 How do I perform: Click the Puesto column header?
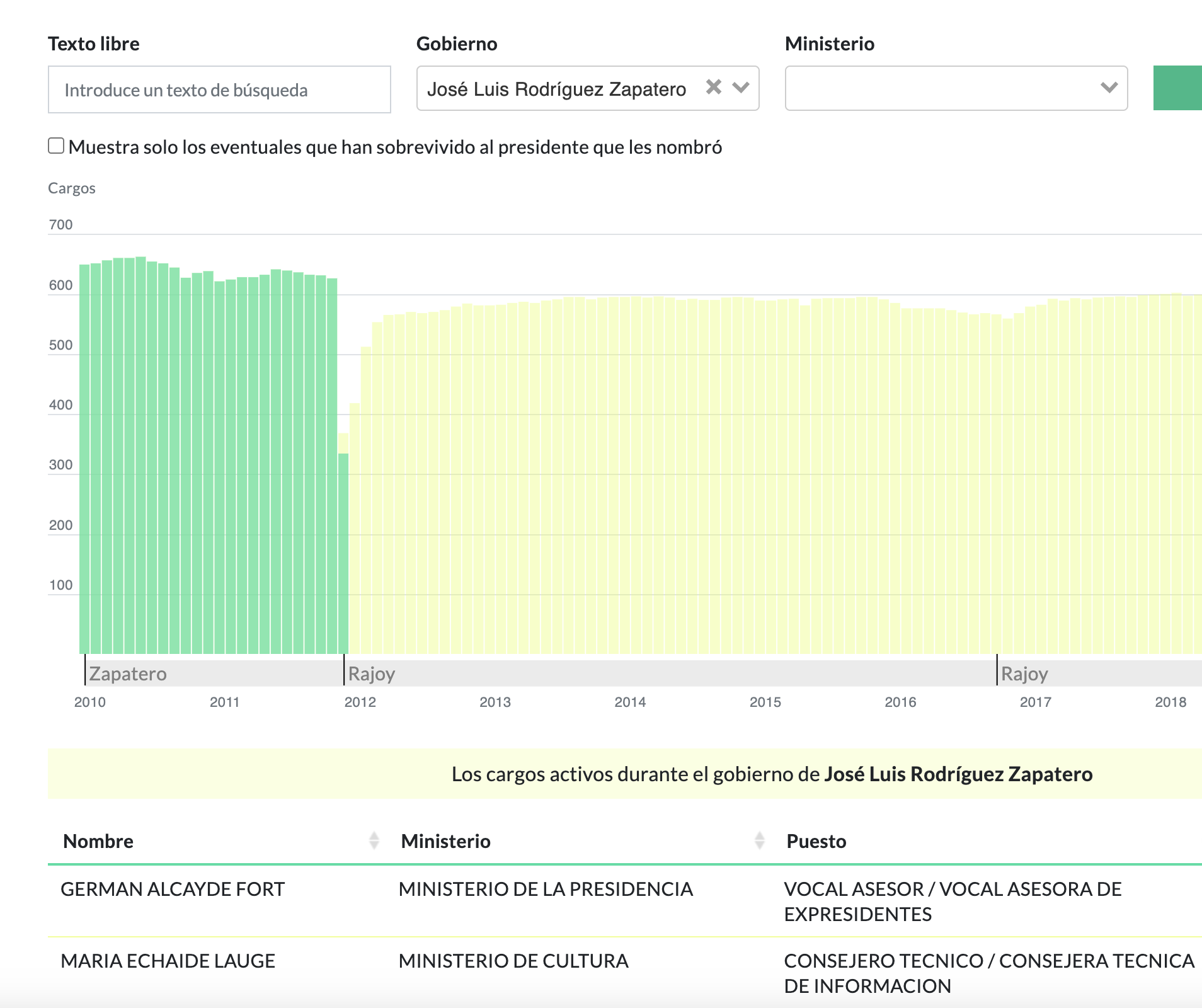[x=816, y=841]
